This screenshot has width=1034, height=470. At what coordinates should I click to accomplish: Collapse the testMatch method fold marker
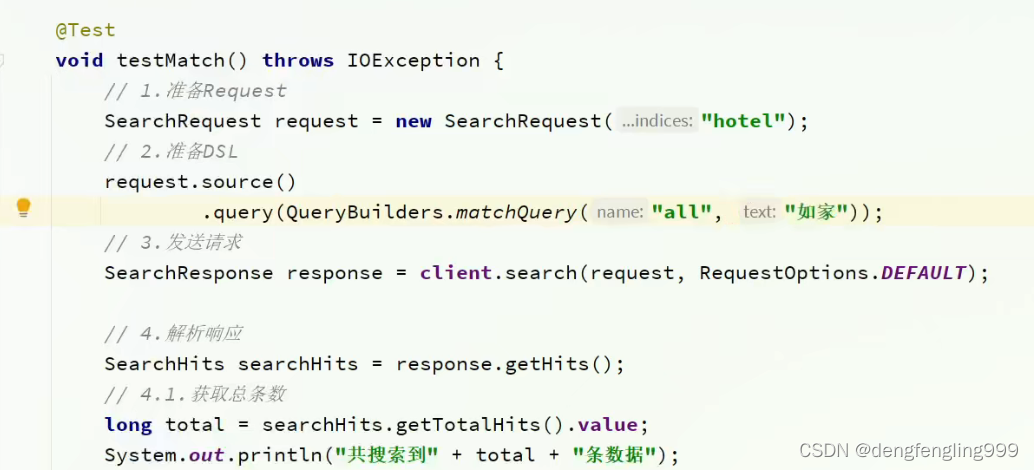pos(3,60)
